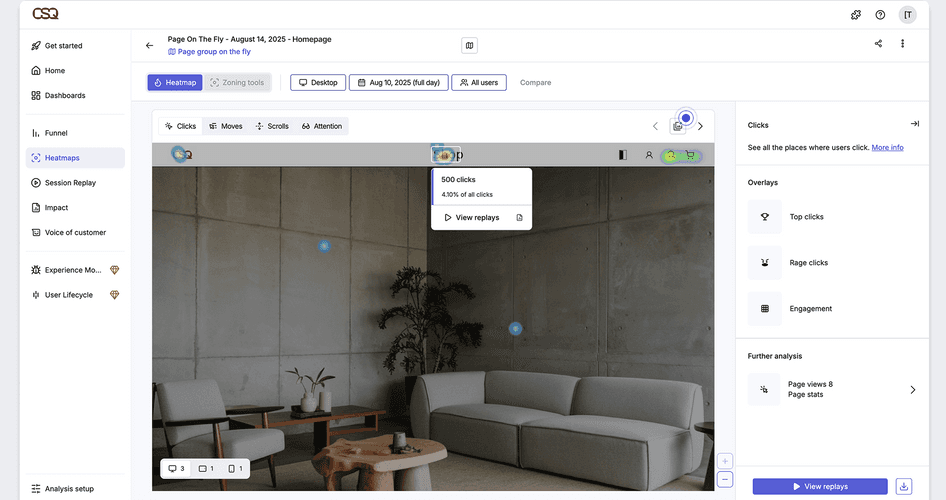
Task: Open the extensions puzzle piece icon
Action: click(856, 15)
